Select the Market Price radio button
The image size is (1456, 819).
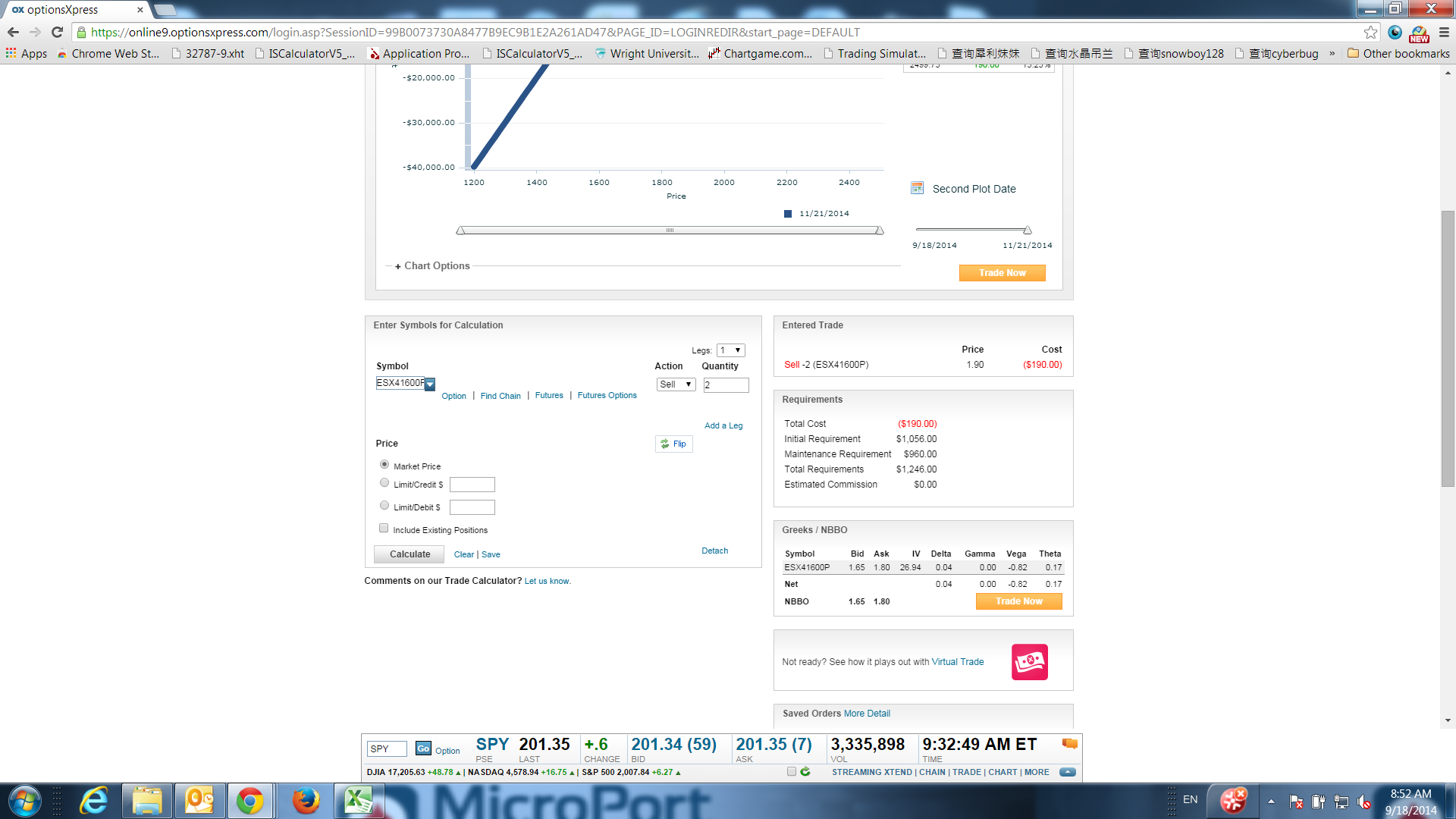[384, 465]
